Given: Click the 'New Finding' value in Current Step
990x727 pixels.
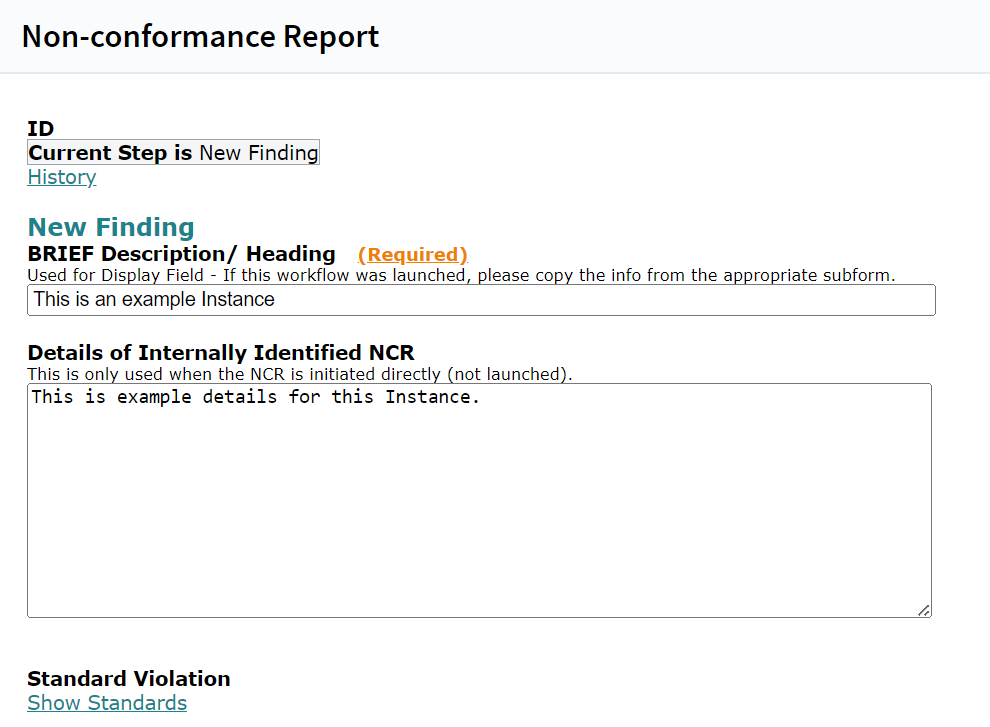Looking at the screenshot, I should [x=258, y=153].
